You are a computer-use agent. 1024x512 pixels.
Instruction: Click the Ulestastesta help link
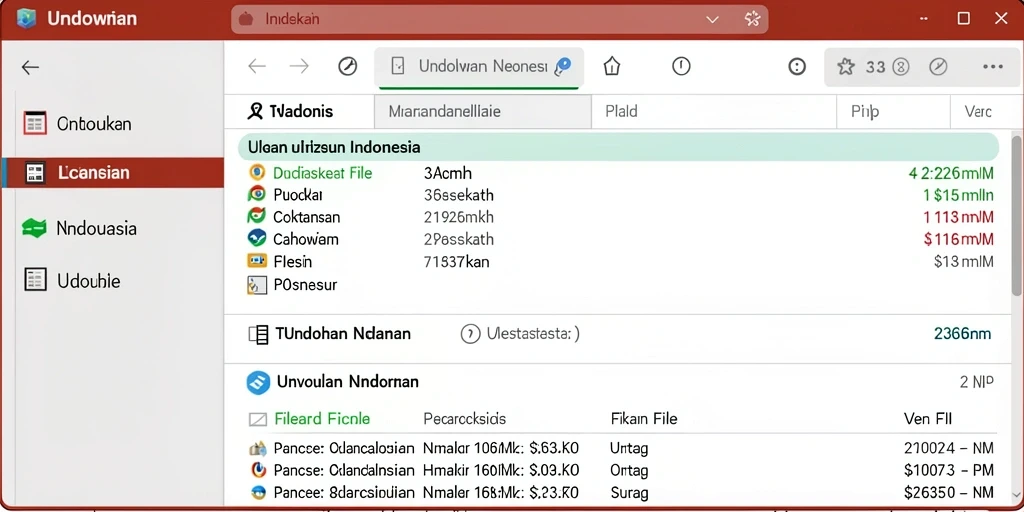click(520, 334)
